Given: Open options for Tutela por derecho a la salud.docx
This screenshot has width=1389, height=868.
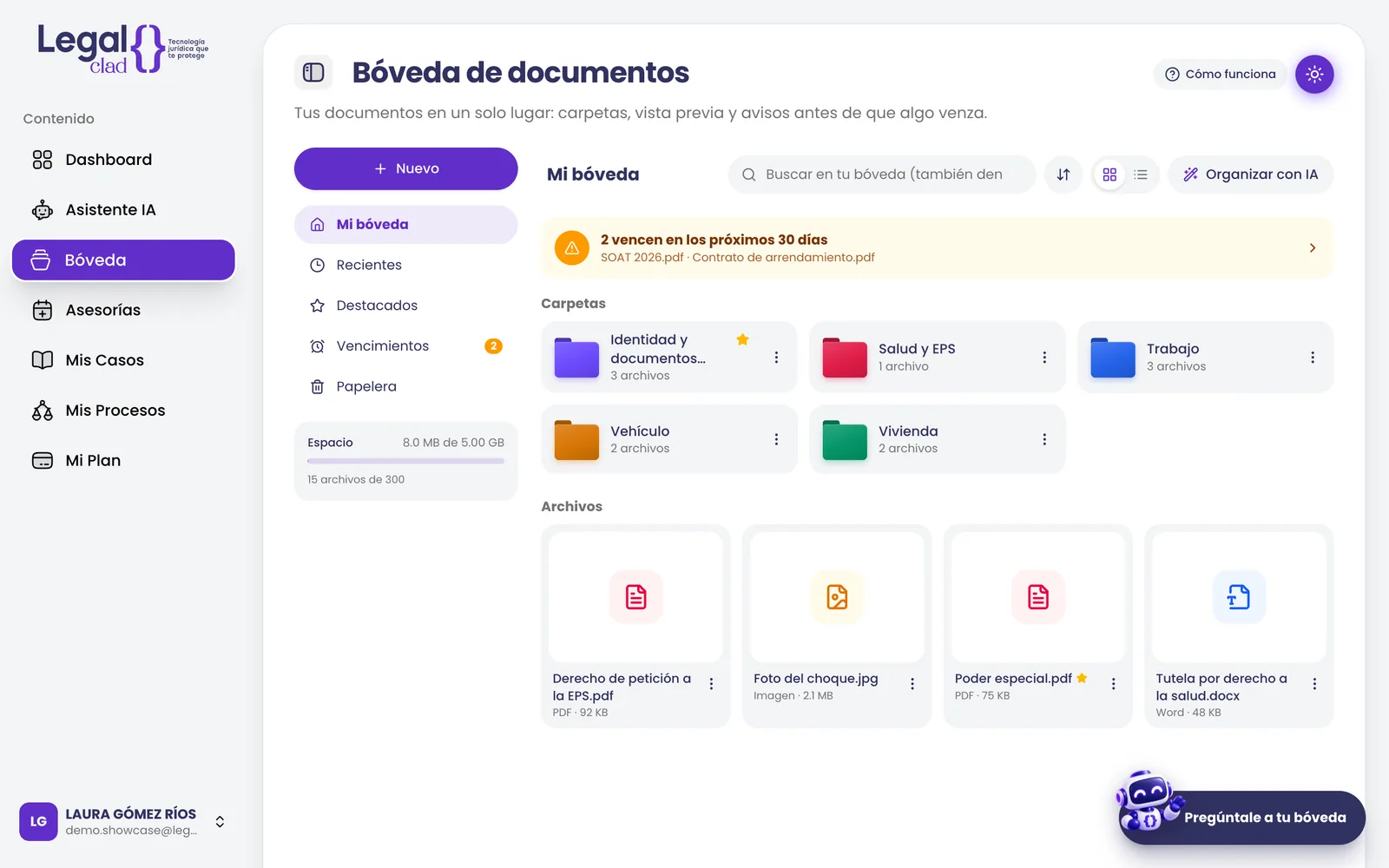Looking at the screenshot, I should click(x=1314, y=684).
